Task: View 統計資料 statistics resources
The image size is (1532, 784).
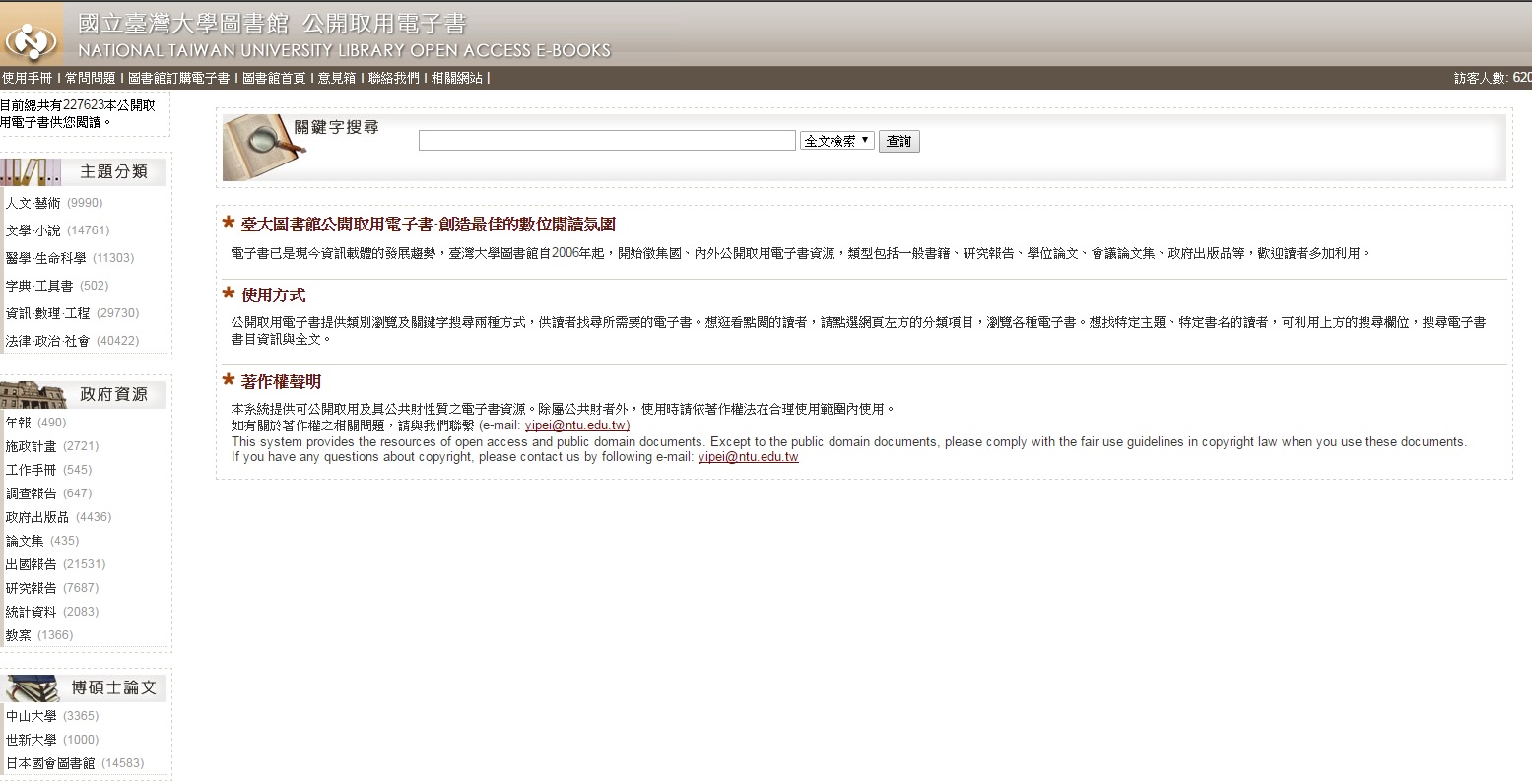Action: [x=32, y=612]
